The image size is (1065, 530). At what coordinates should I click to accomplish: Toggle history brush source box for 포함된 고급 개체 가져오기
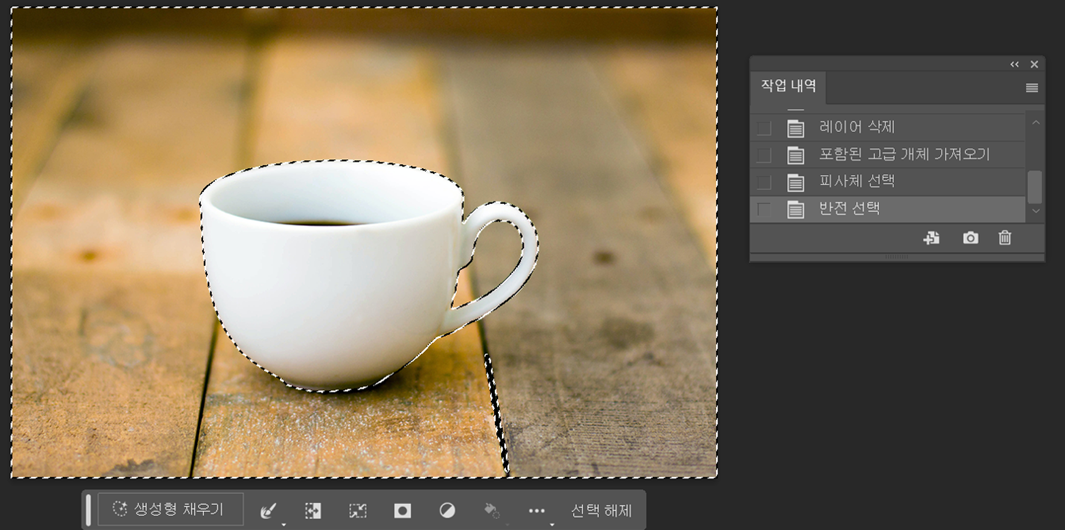click(764, 155)
